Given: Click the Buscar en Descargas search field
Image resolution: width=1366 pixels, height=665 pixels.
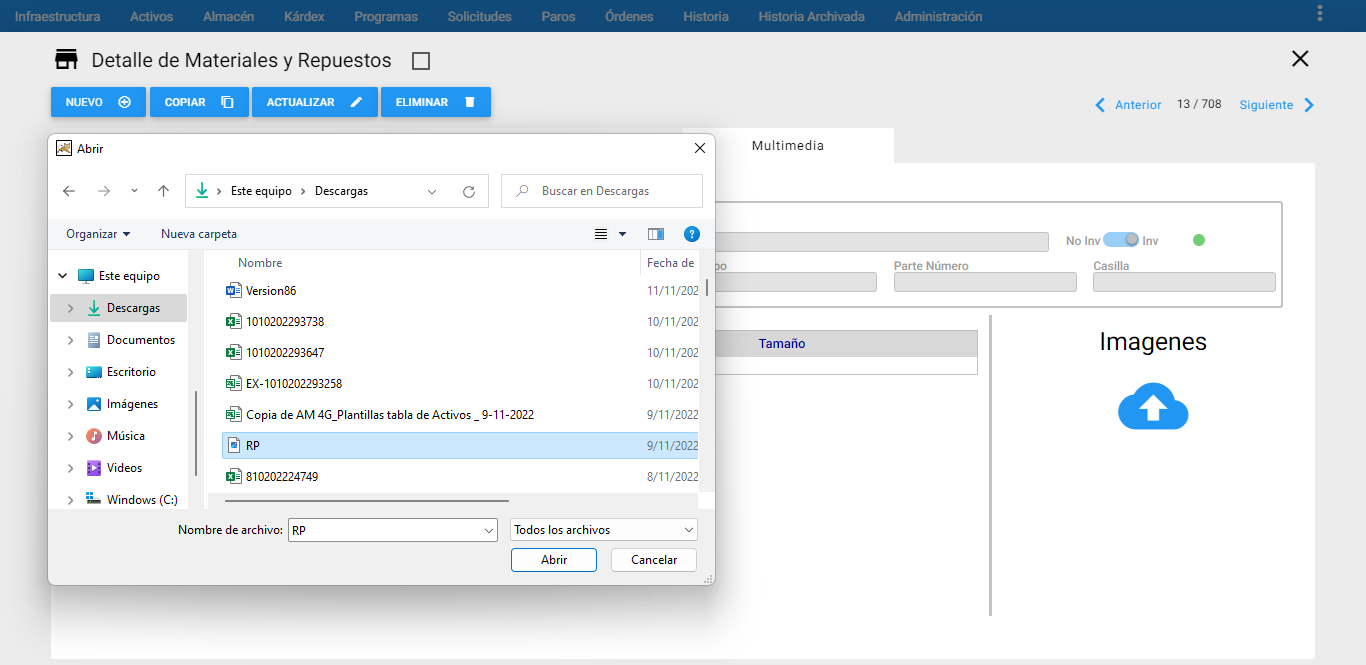Looking at the screenshot, I should pyautogui.click(x=602, y=191).
